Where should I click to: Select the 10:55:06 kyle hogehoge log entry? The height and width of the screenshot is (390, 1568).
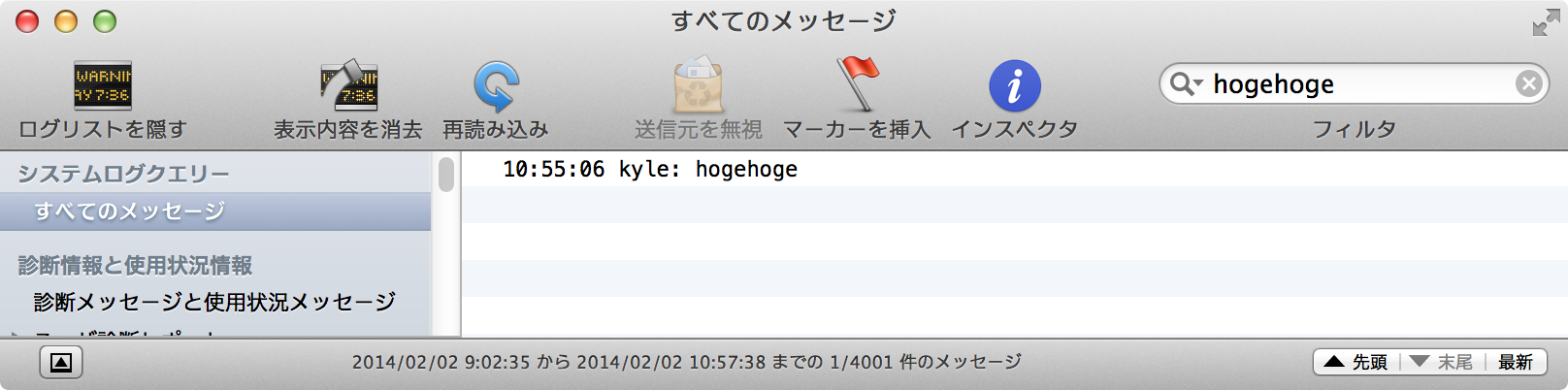pyautogui.click(x=650, y=170)
